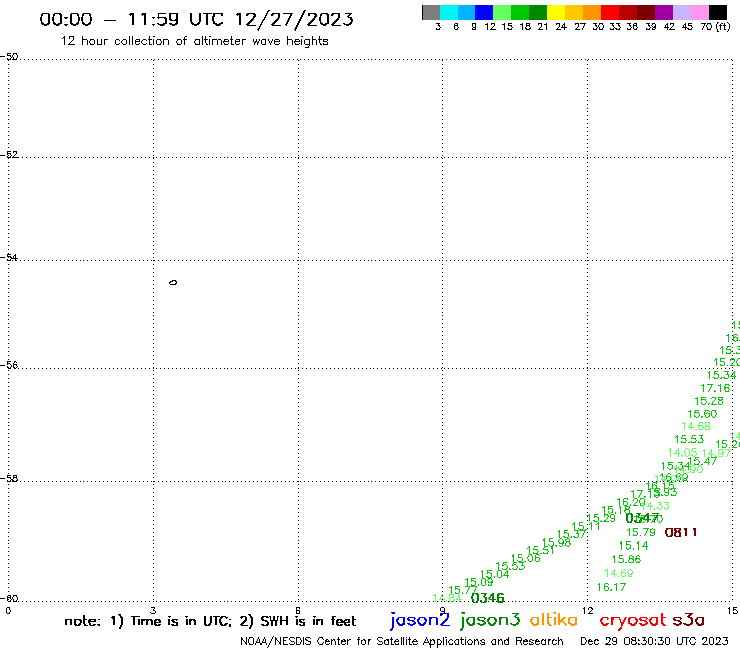Click the 0346 pass time label
The height and width of the screenshot is (650, 740).
point(488,598)
